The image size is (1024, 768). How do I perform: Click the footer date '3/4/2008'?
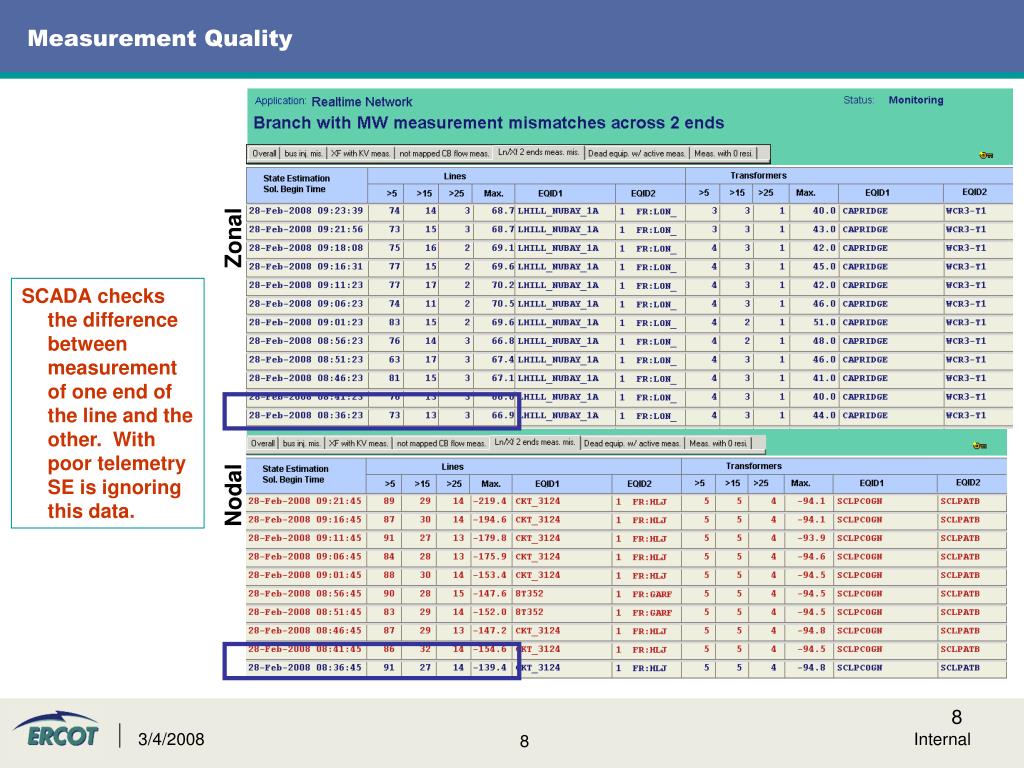(171, 739)
